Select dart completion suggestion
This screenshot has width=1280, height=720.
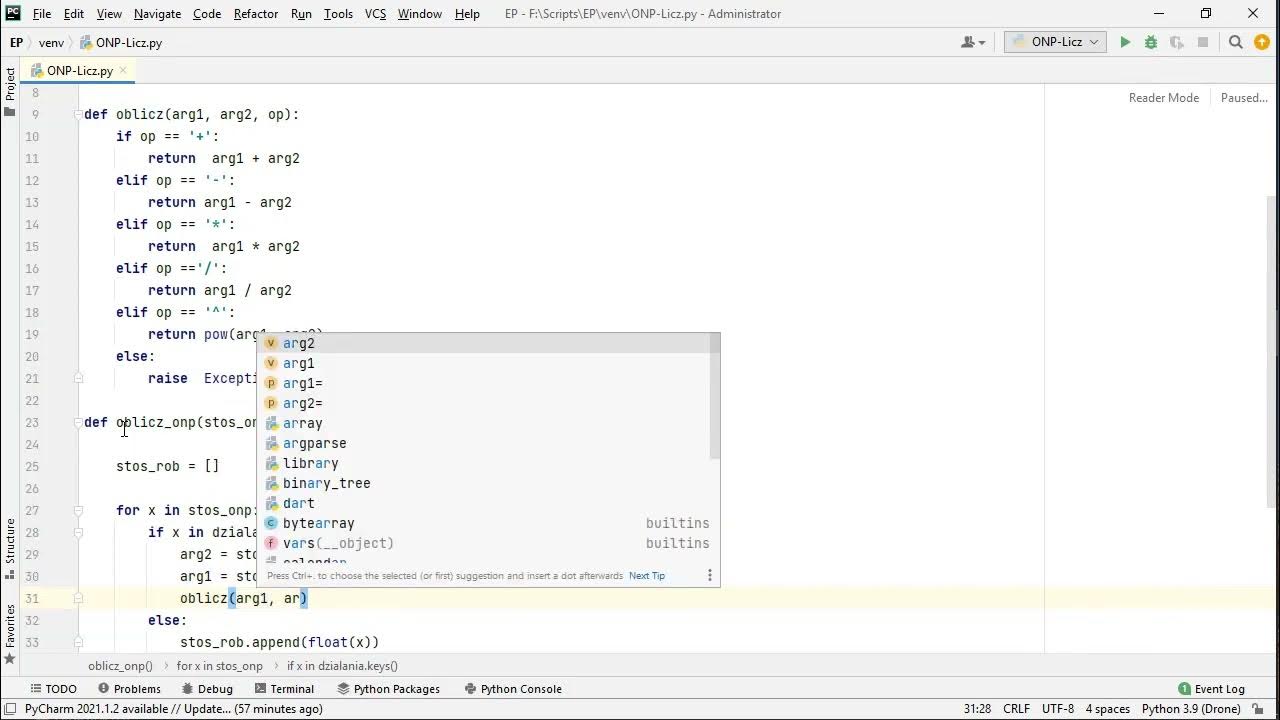point(486,503)
